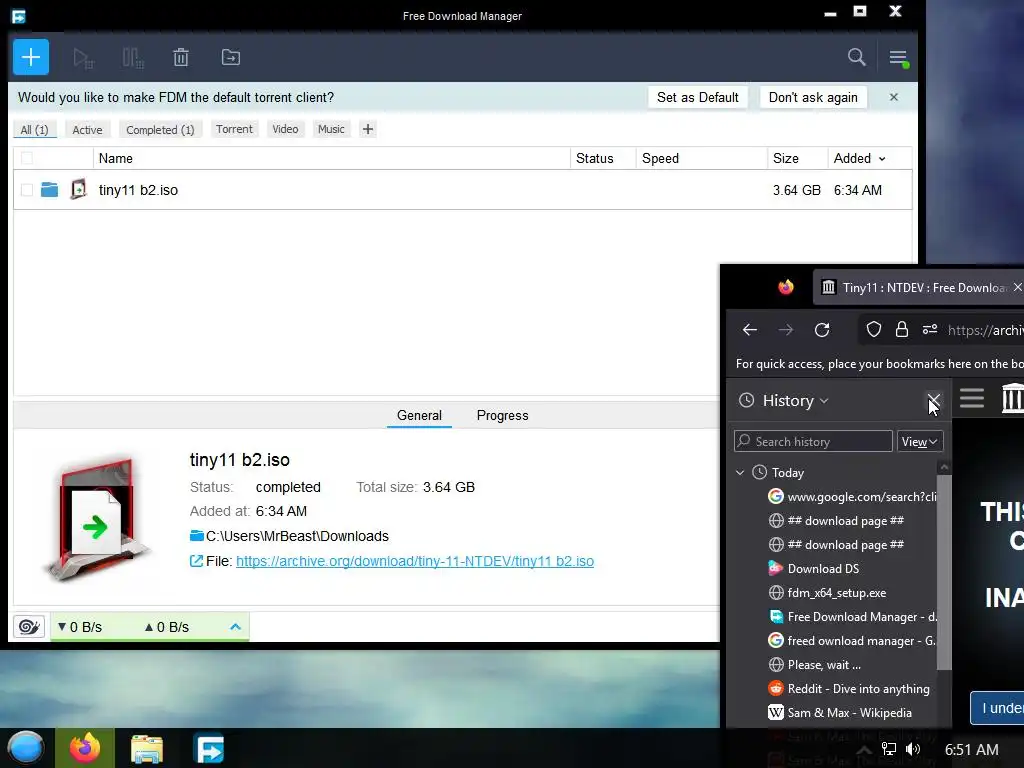Set FDM as default torrent client
The height and width of the screenshot is (768, 1024).
(697, 97)
